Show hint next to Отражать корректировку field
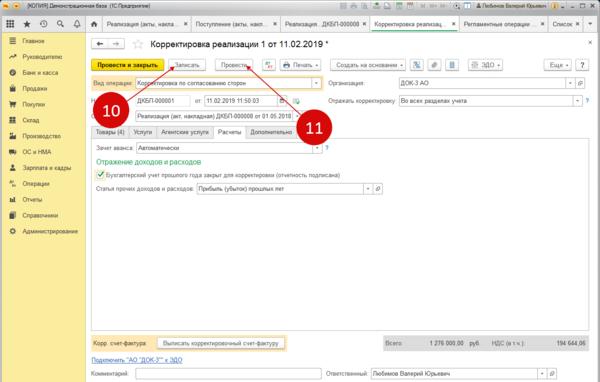Screen dimensions: 600x382 pos(587,101)
